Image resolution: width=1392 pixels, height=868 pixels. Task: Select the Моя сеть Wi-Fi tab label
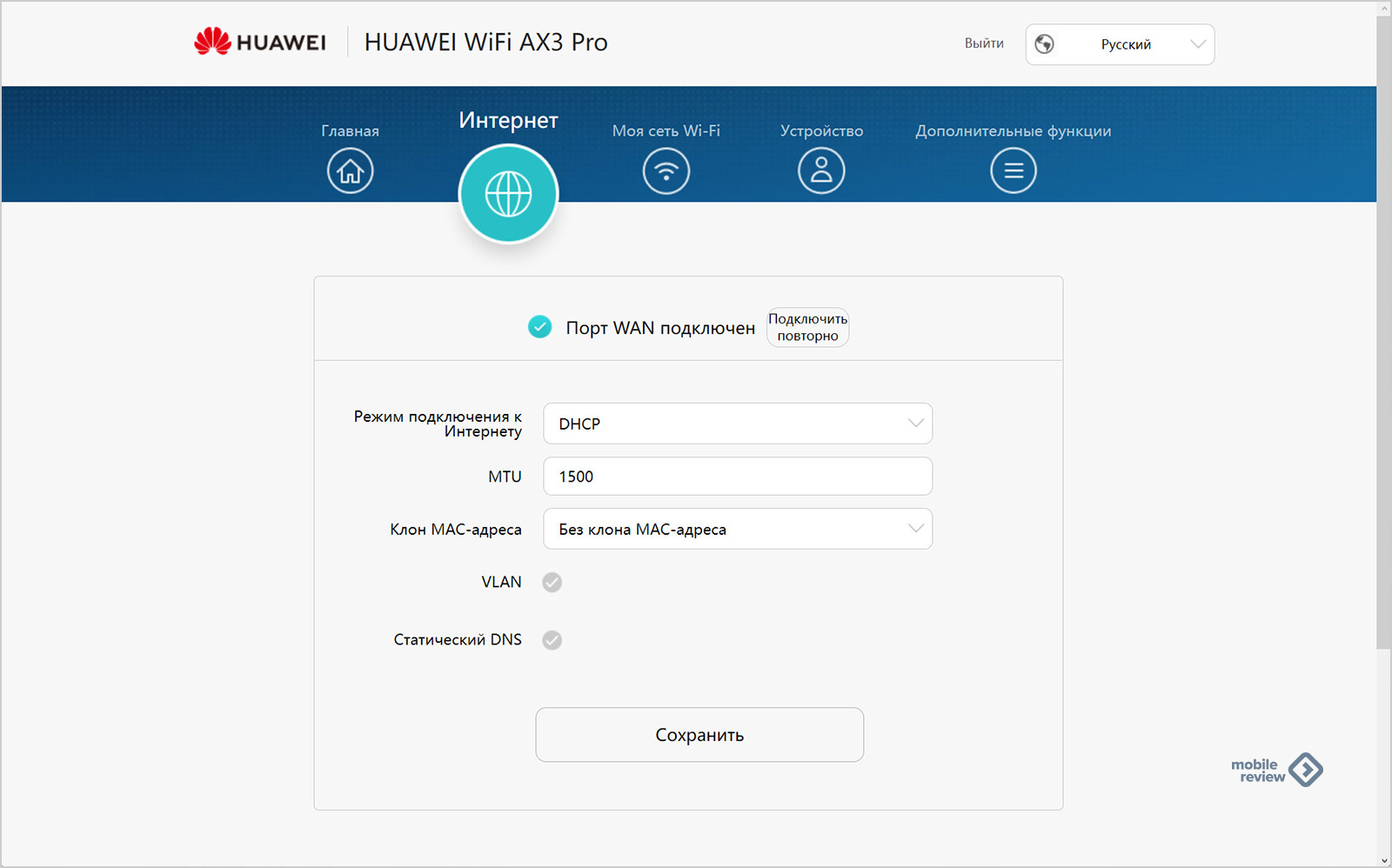[x=666, y=130]
